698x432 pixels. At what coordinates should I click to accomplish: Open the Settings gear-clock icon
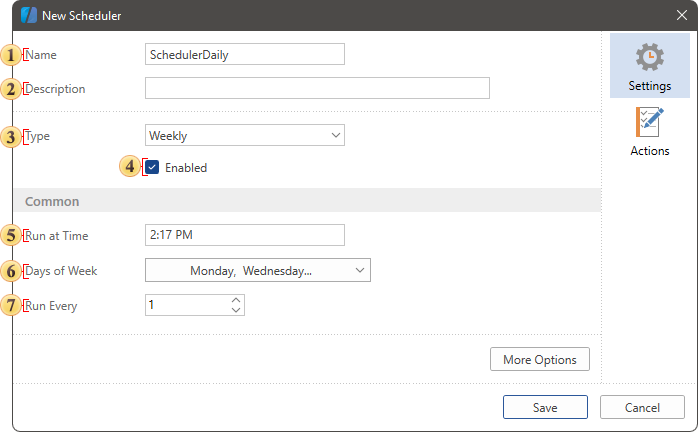[649, 58]
